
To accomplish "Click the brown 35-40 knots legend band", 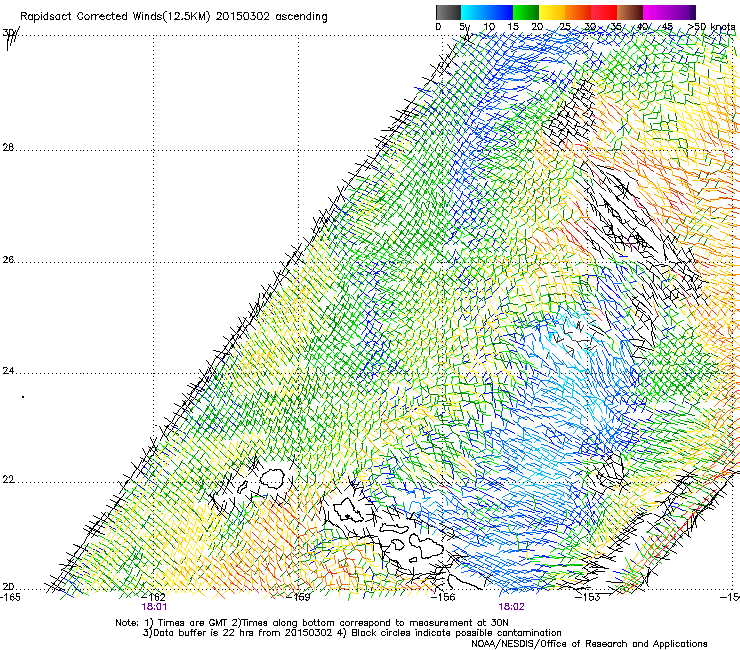I will (x=630, y=12).
